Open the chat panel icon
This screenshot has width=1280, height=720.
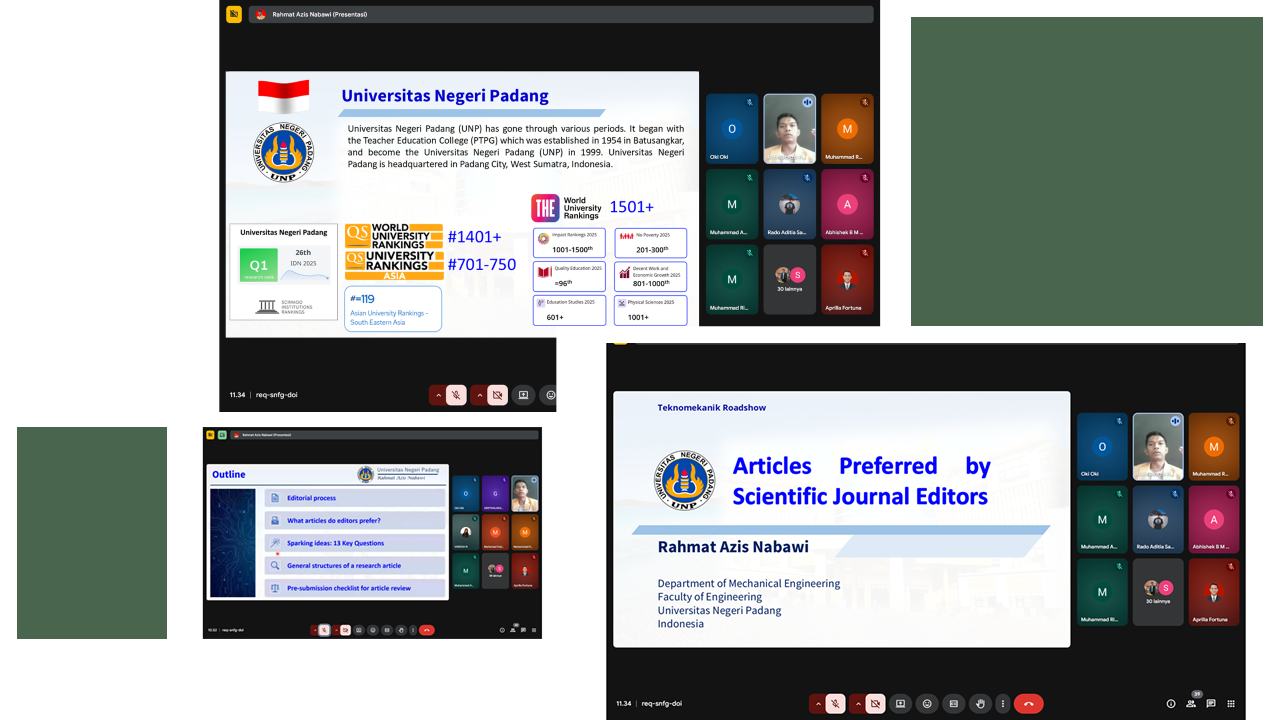point(1211,704)
